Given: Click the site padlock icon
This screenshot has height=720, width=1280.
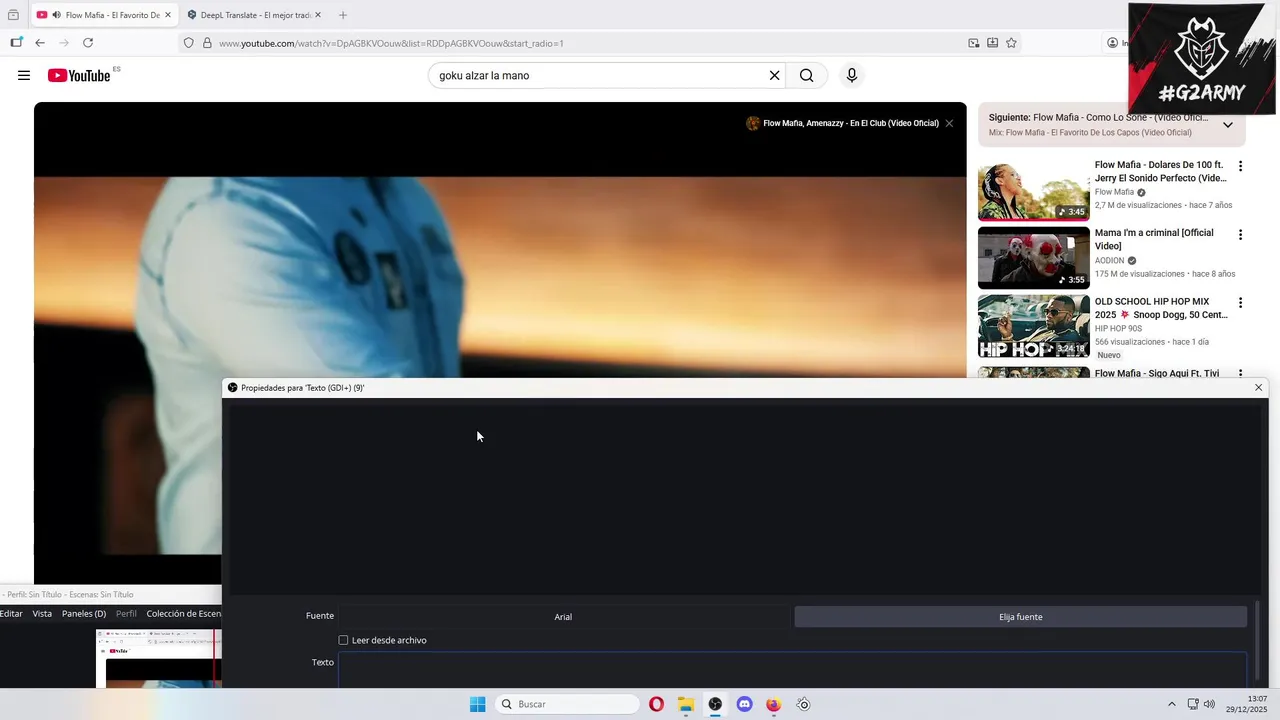Looking at the screenshot, I should [x=207, y=43].
